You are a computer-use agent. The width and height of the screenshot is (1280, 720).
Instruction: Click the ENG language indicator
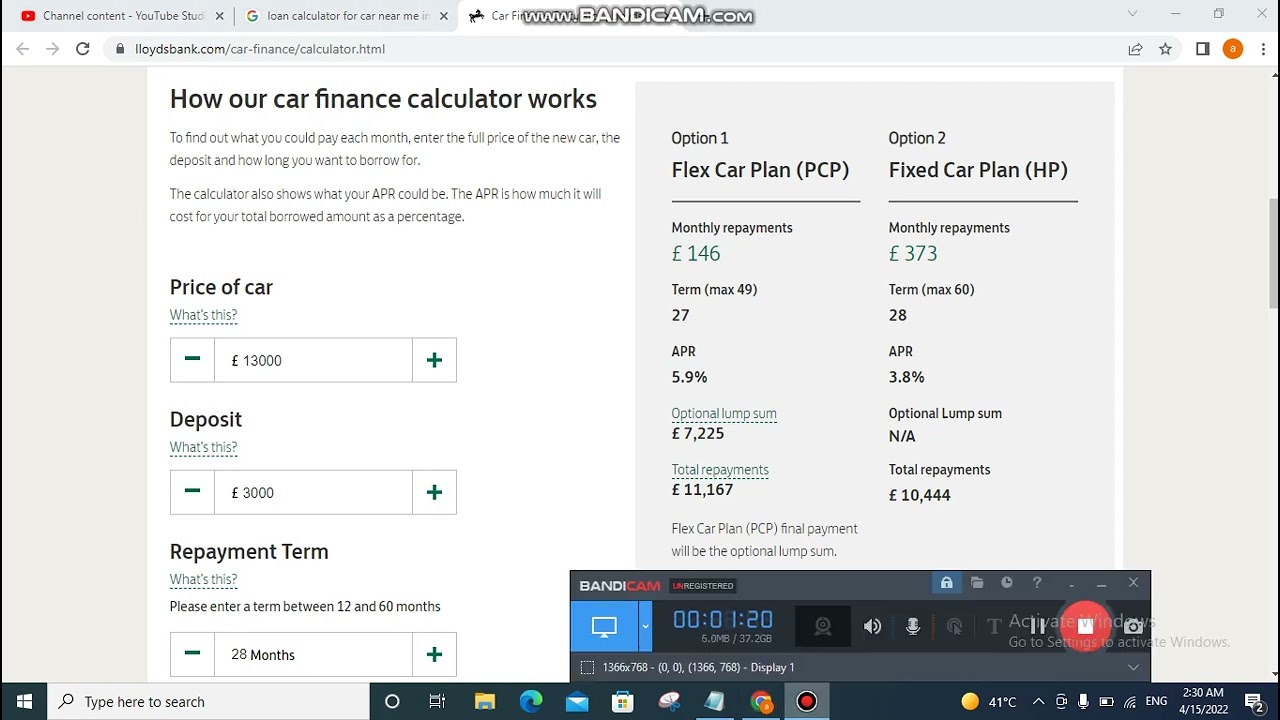click(x=1157, y=702)
